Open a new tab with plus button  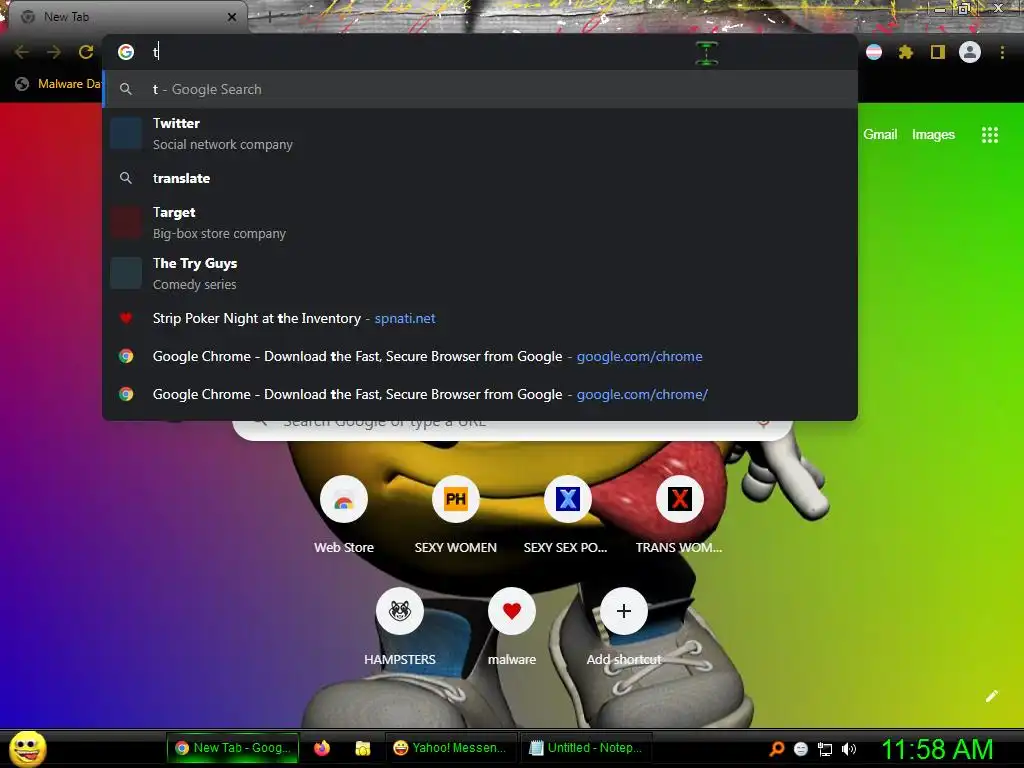(269, 17)
